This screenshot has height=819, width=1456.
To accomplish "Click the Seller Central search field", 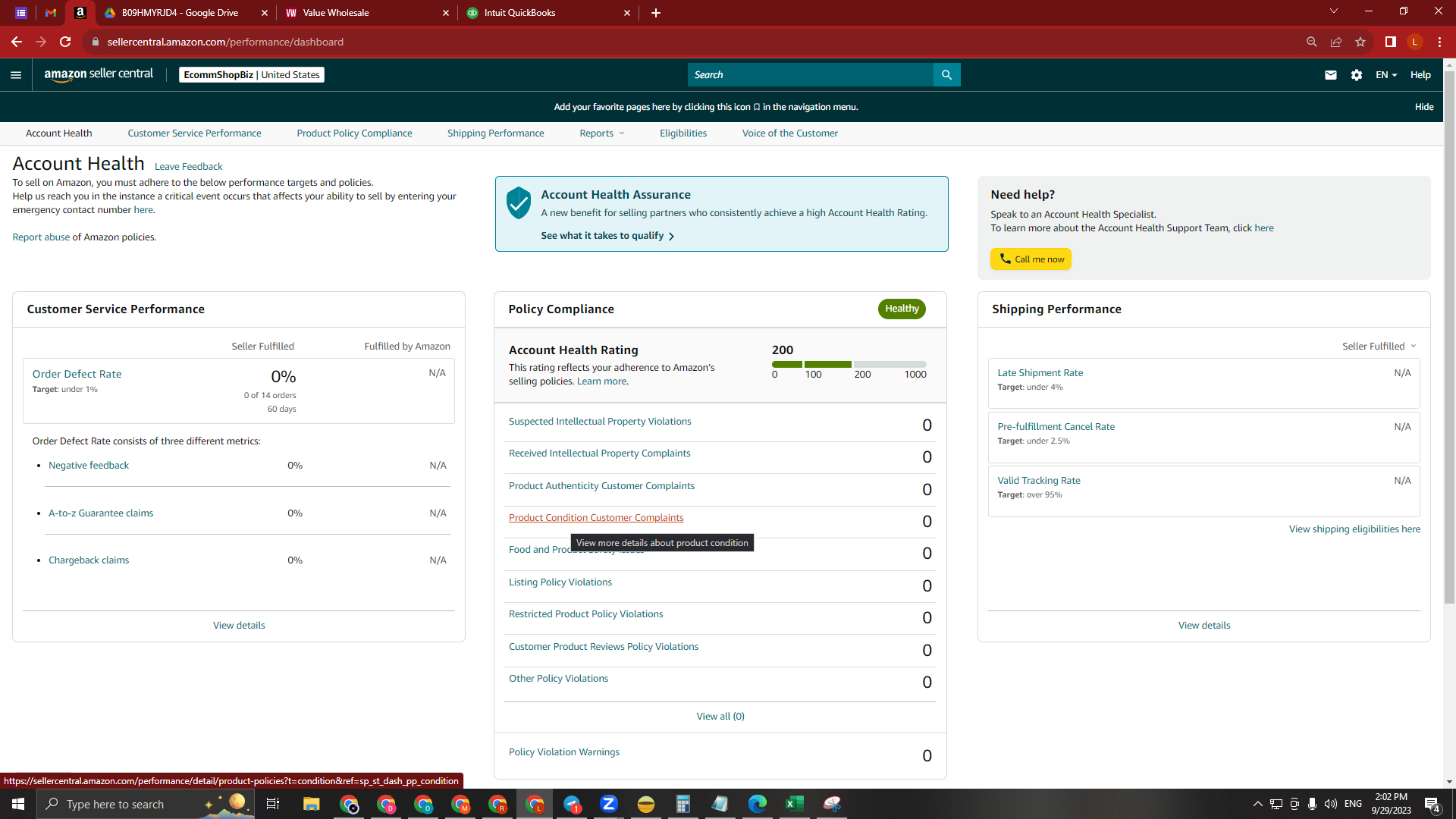I will point(811,74).
